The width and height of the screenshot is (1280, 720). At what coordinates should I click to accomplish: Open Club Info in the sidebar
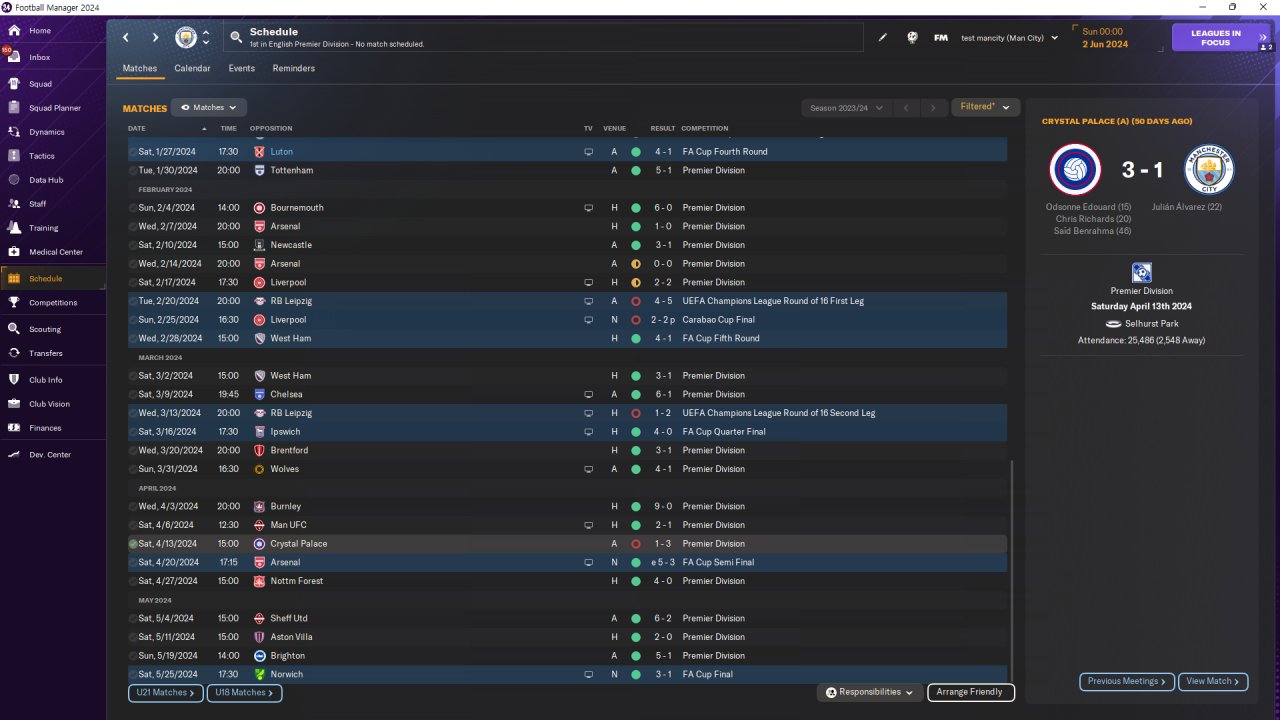(45, 380)
